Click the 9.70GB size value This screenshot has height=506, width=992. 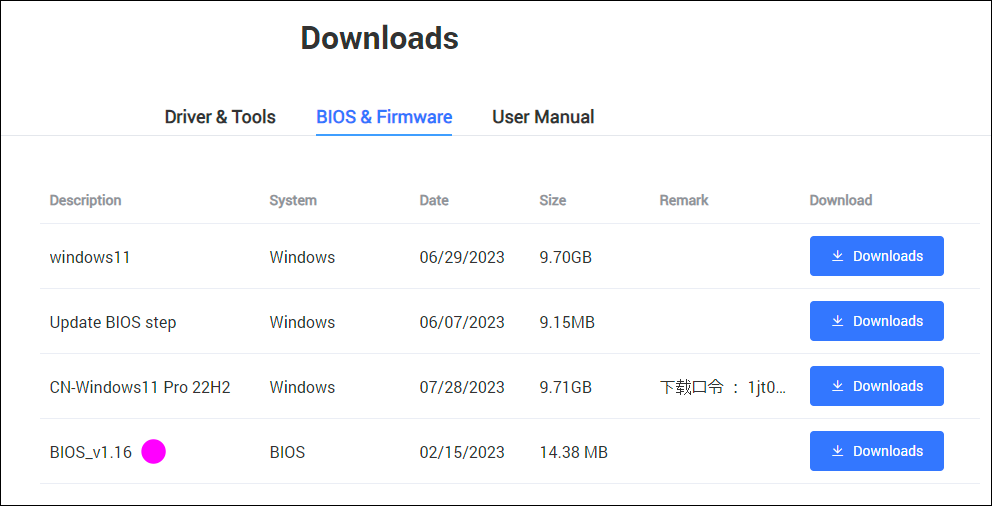[566, 257]
